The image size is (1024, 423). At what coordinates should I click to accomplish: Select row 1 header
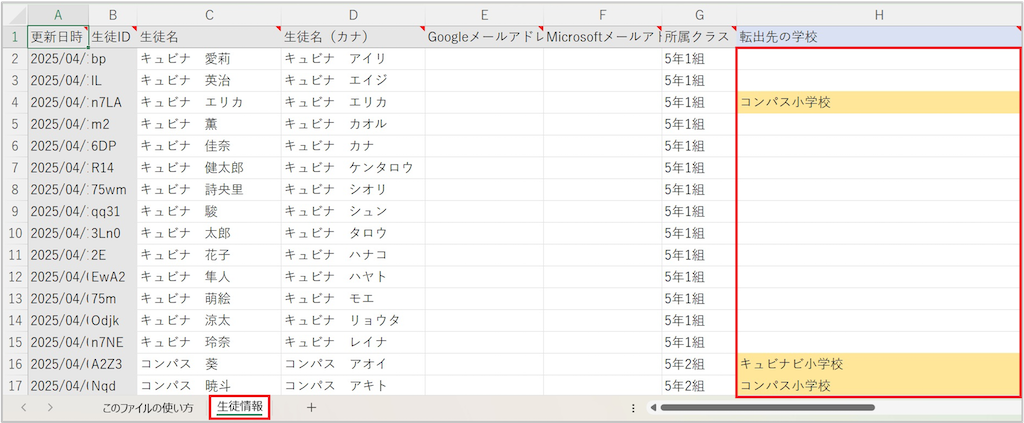pos(15,37)
